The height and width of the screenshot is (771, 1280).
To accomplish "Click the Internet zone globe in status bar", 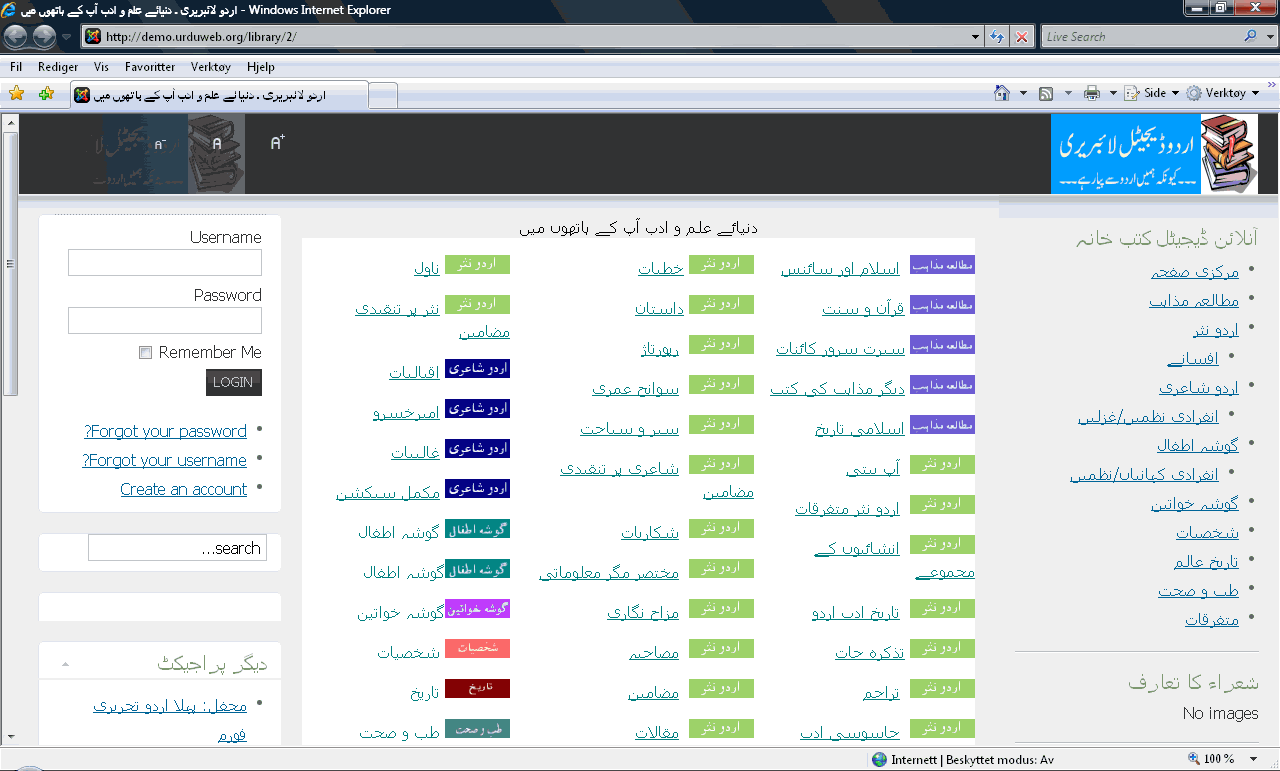I will 879,760.
